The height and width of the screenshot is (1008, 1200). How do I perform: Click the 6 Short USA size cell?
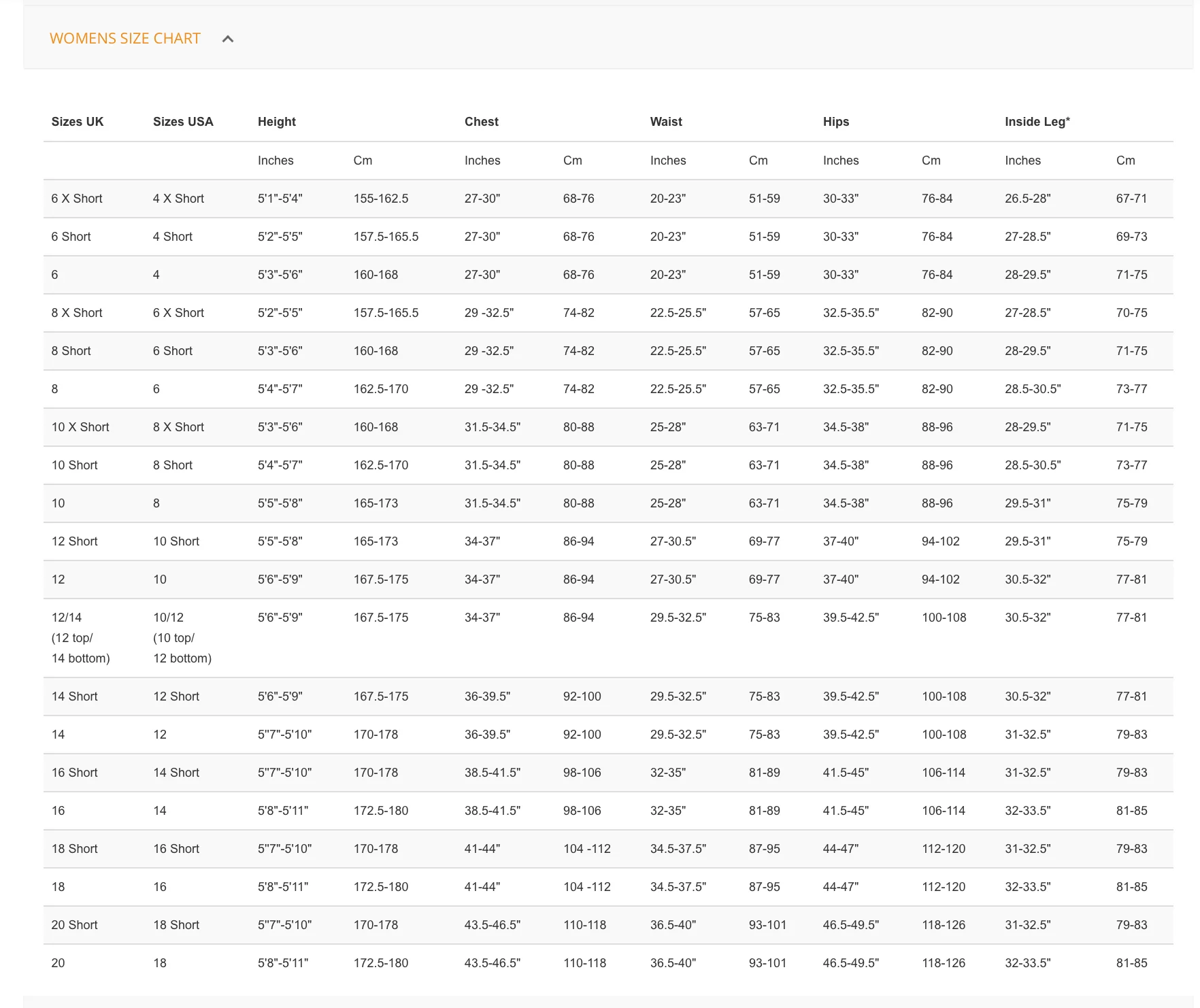[173, 351]
